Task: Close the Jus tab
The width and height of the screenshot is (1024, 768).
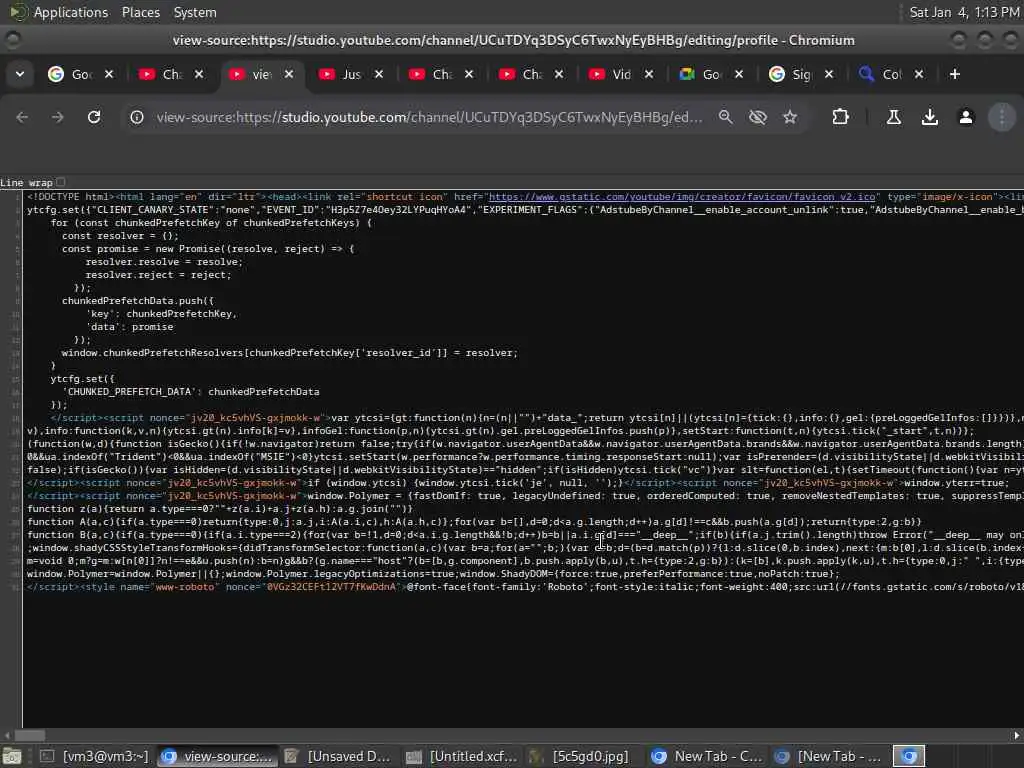Action: click(x=379, y=74)
